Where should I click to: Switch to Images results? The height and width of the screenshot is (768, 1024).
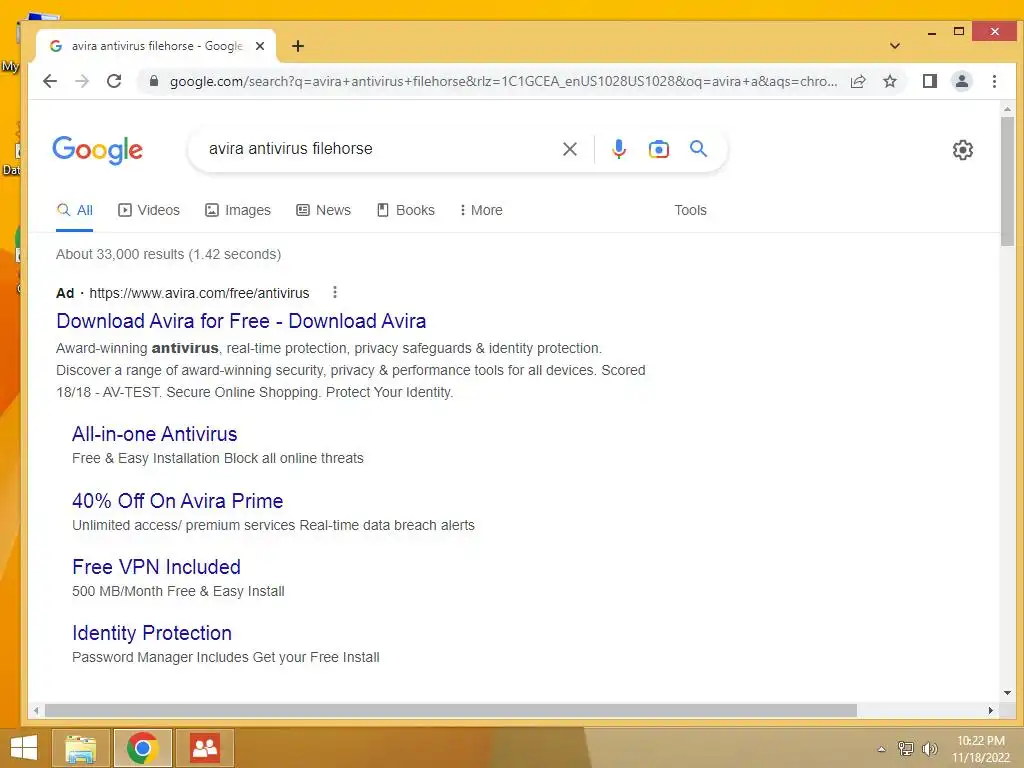tap(238, 210)
